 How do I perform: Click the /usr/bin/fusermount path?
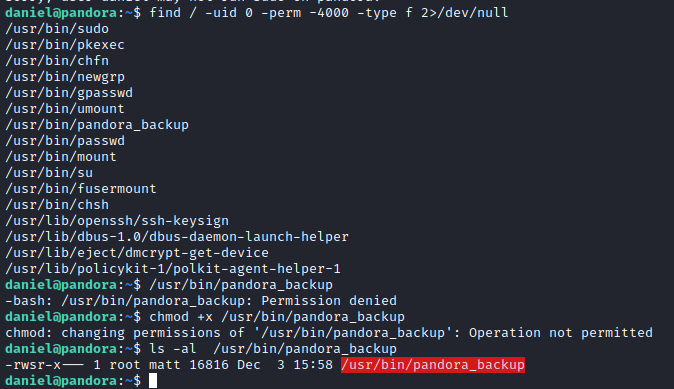81,189
